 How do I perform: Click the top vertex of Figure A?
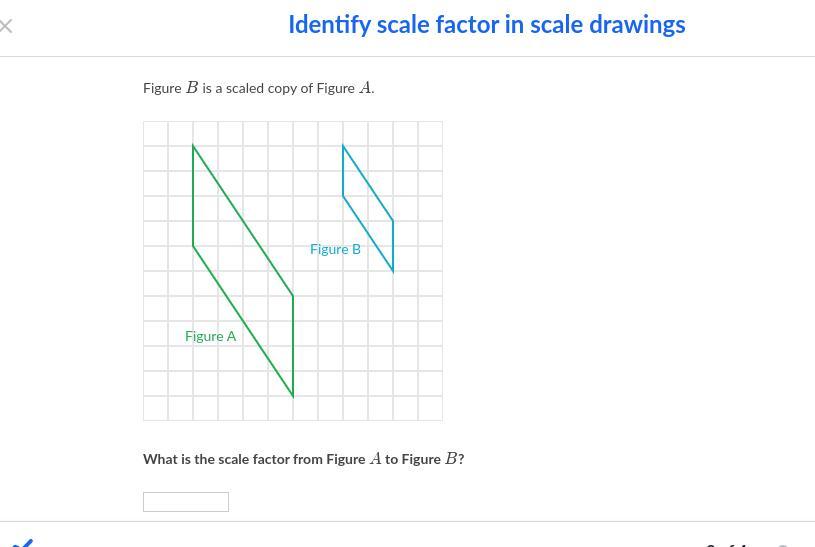tap(193, 146)
